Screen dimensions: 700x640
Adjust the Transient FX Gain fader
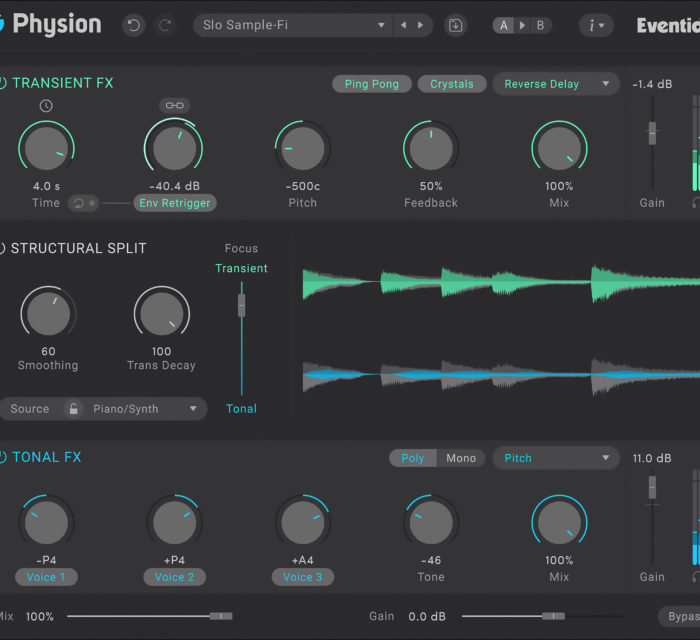tap(652, 133)
